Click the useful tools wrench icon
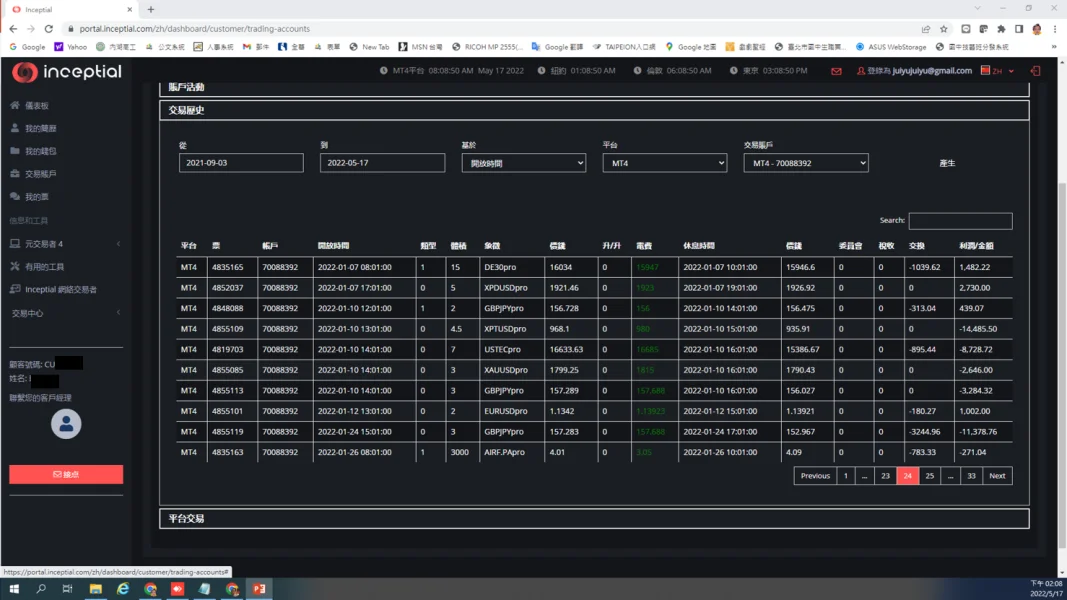Screen dimensions: 1067x600 click(15, 266)
